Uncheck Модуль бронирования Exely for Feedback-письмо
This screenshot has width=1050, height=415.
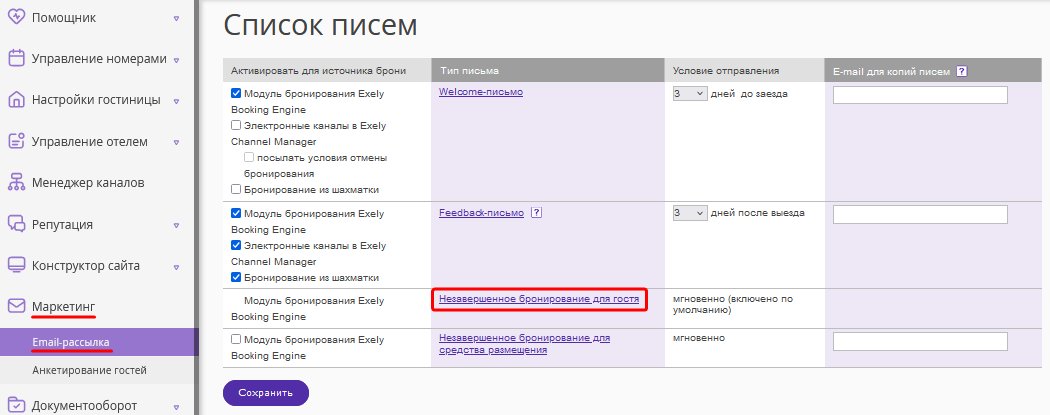(x=236, y=214)
